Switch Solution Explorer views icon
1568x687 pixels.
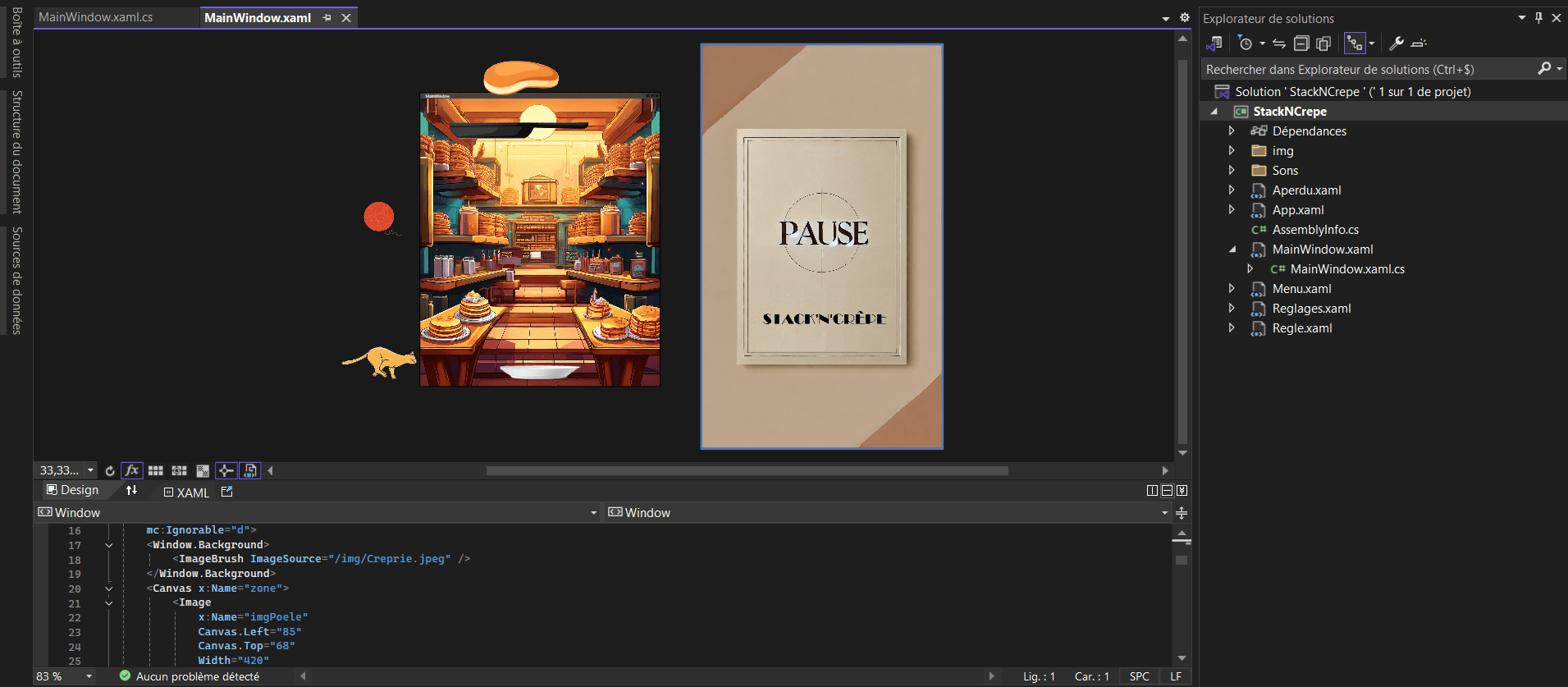[1214, 44]
